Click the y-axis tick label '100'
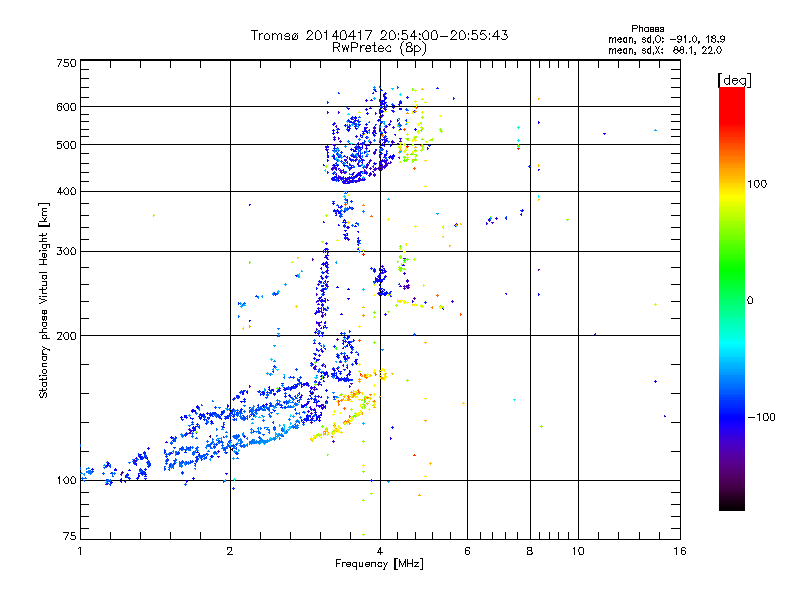Viewport: 800px width, 600px height. [x=66, y=481]
